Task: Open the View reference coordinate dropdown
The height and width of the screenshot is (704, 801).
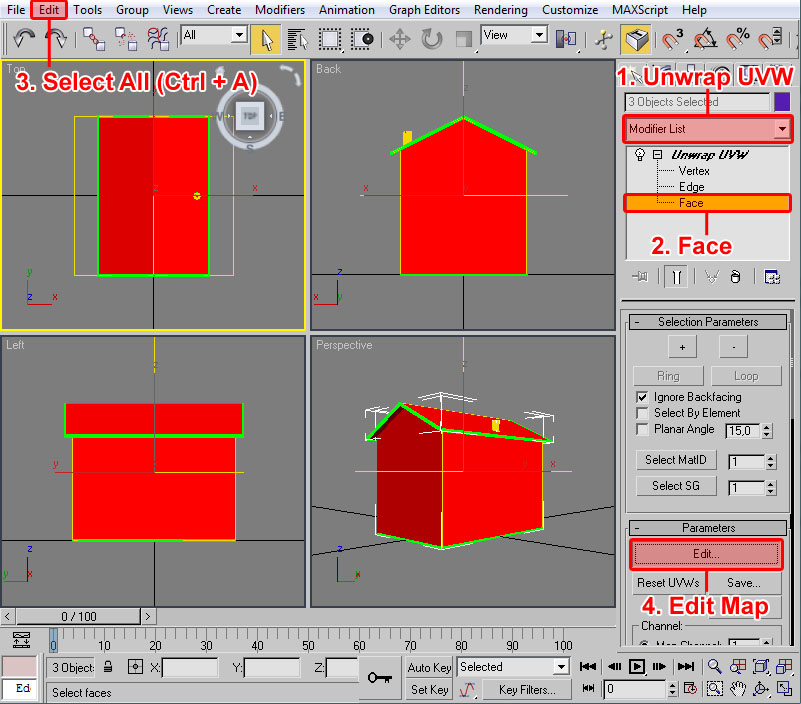Action: [514, 35]
